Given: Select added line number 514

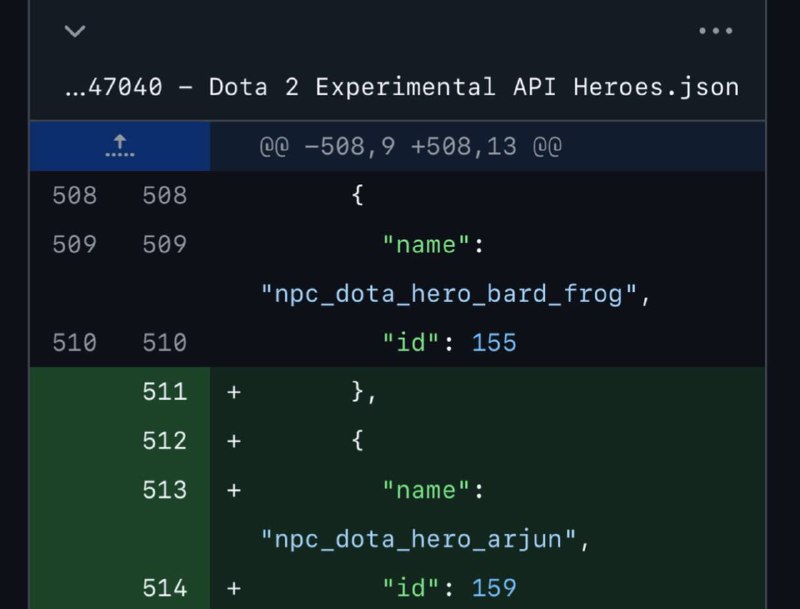Looking at the screenshot, I should coord(165,588).
